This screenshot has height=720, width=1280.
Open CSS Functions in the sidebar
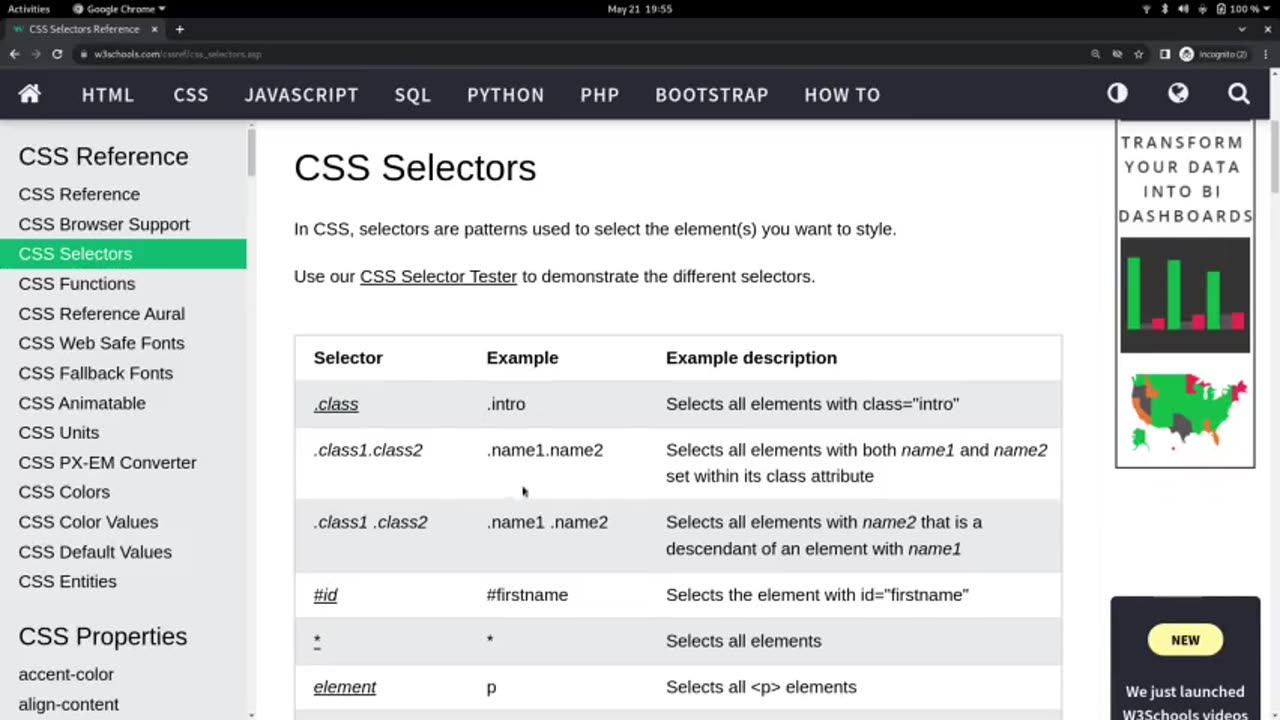click(x=76, y=284)
